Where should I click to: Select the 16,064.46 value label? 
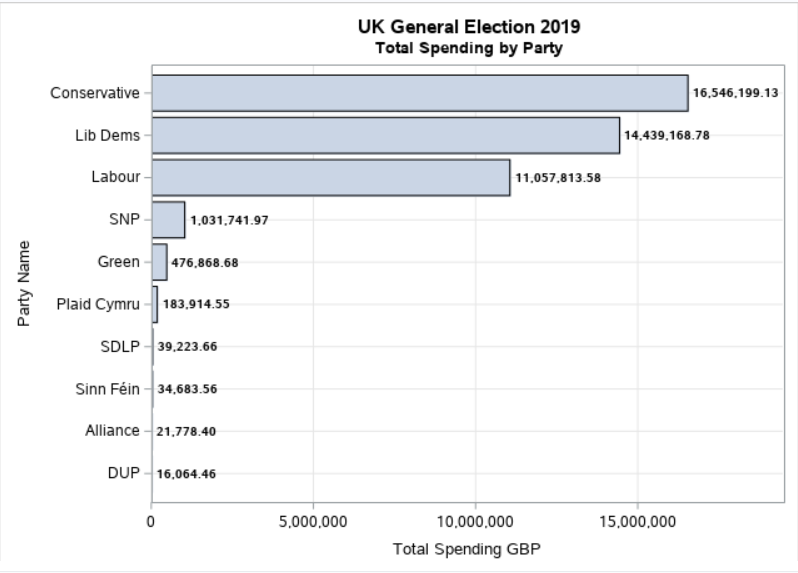pos(187,473)
